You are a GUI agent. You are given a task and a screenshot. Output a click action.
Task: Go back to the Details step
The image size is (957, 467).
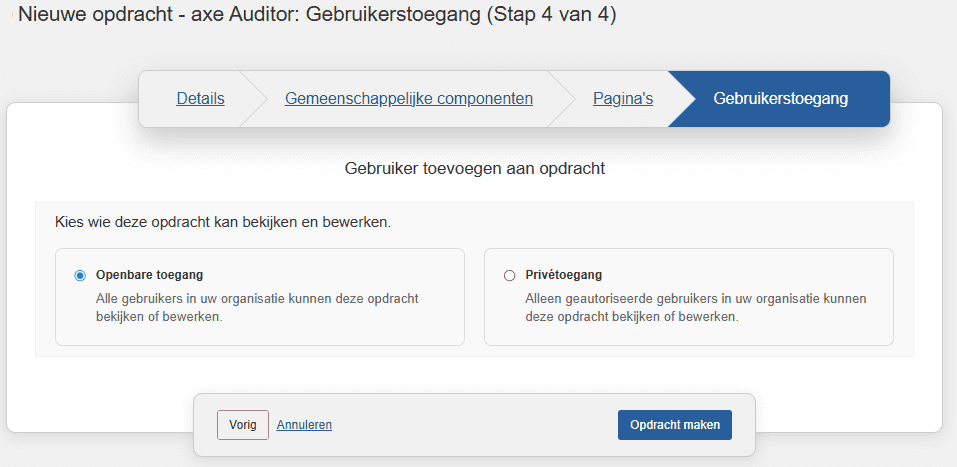200,99
